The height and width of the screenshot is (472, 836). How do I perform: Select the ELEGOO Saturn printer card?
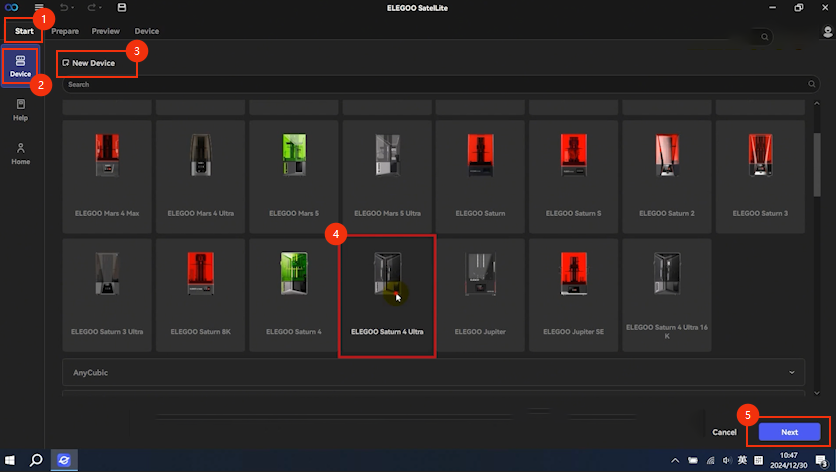click(480, 177)
